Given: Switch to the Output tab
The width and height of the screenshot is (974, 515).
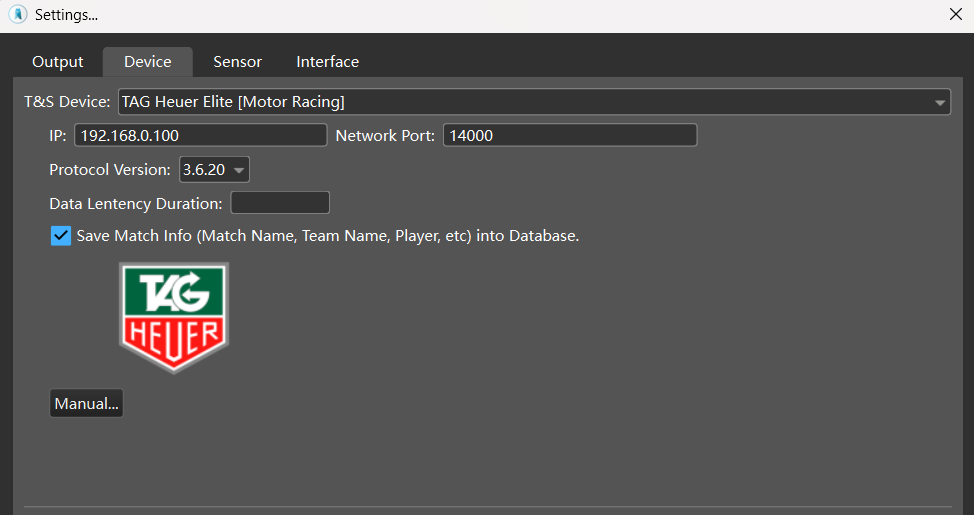Looking at the screenshot, I should (58, 62).
